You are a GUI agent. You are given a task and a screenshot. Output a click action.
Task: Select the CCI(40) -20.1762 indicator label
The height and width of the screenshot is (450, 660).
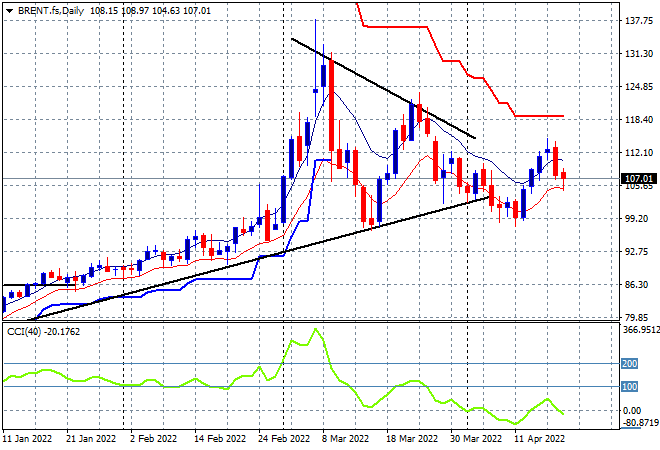click(43, 332)
